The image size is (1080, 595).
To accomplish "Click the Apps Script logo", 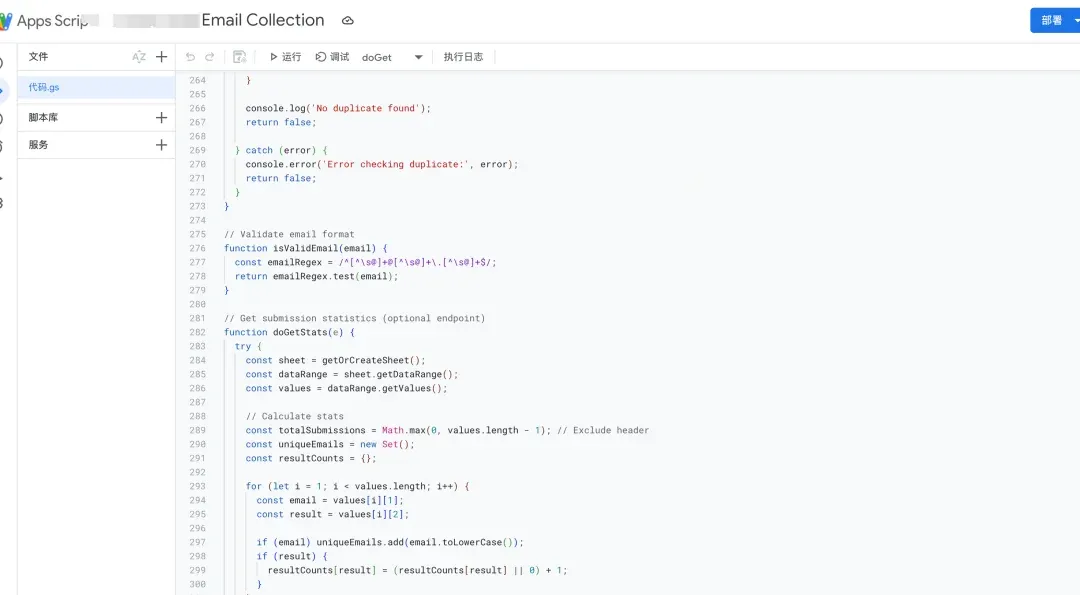I will (6, 21).
